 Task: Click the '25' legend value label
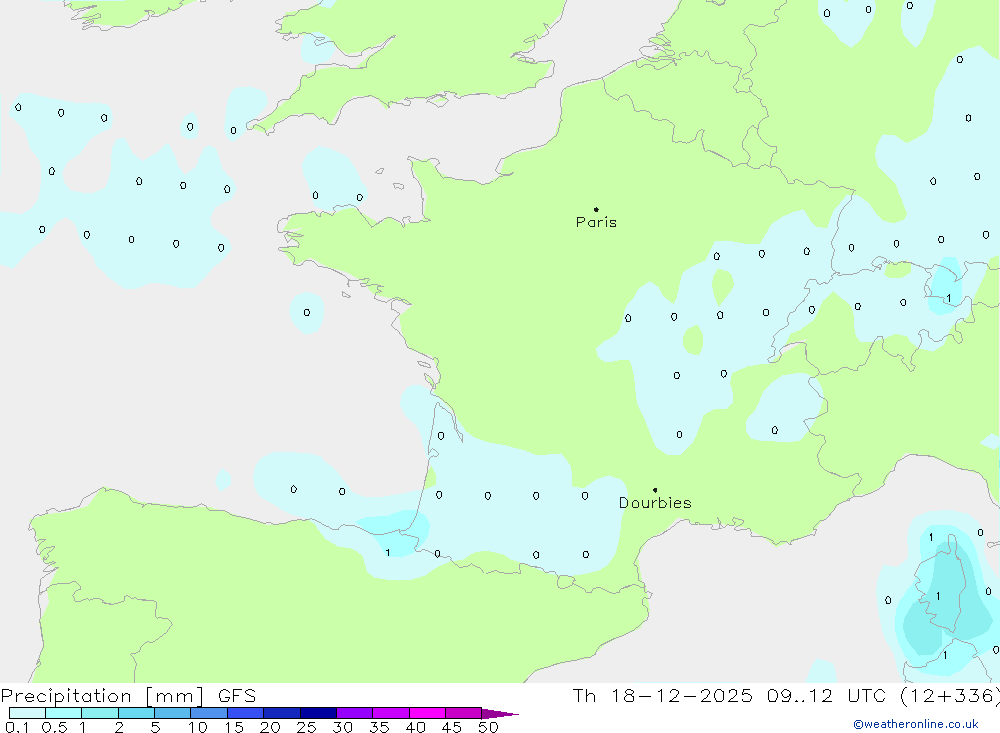click(307, 727)
